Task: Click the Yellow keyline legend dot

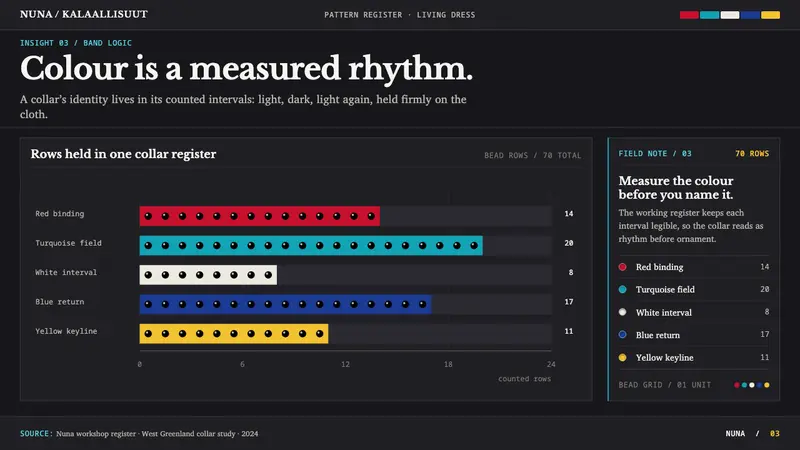Action: click(622, 357)
